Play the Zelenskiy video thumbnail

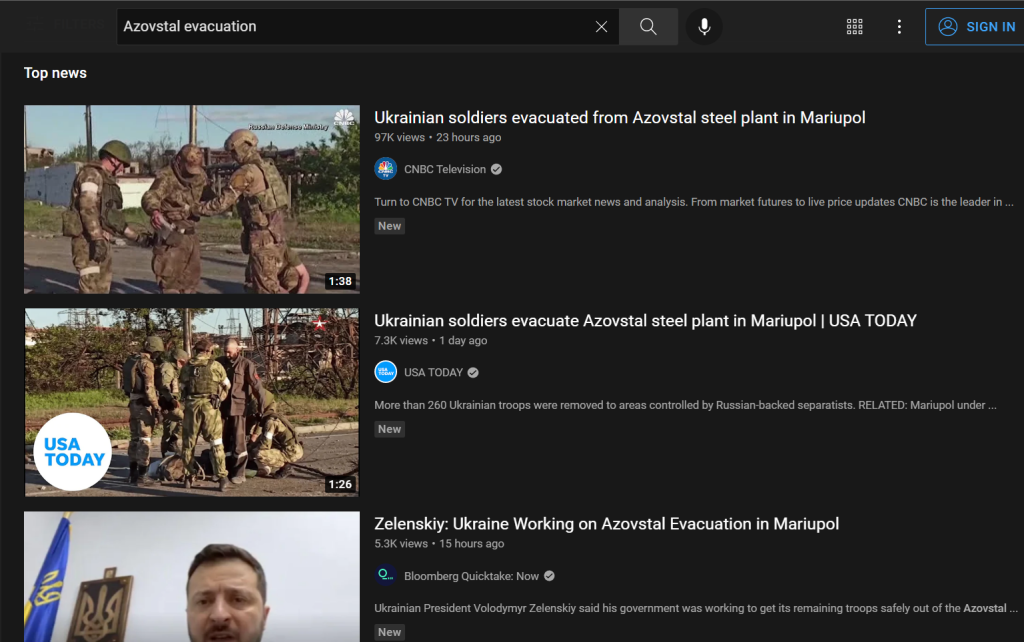pyautogui.click(x=192, y=577)
